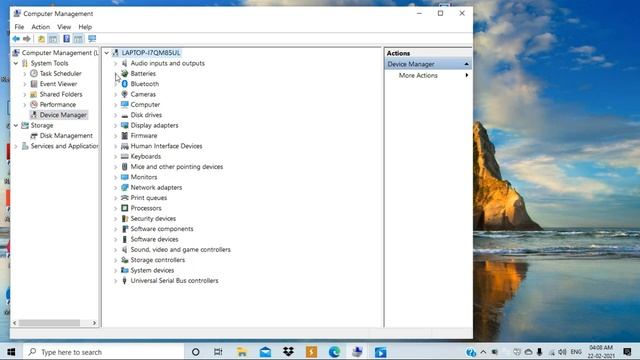Viewport: 640px width, 360px height.
Task: Click the Universal Serial Bus controllers icon
Action: [x=124, y=280]
